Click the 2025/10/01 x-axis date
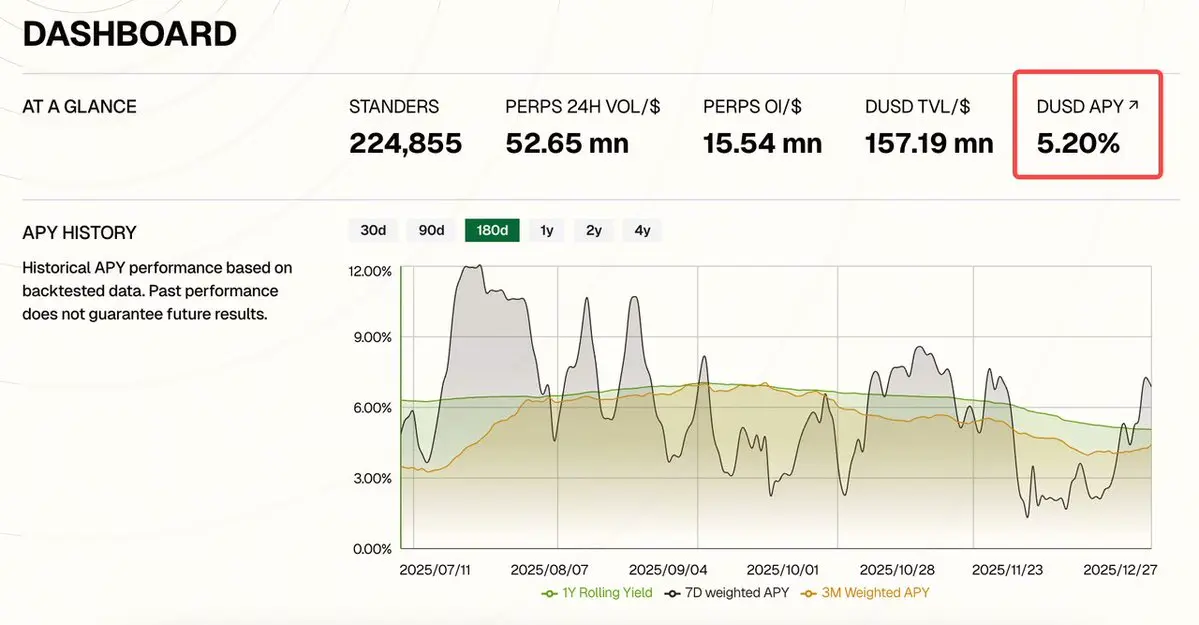1199x625 pixels. coord(782,571)
